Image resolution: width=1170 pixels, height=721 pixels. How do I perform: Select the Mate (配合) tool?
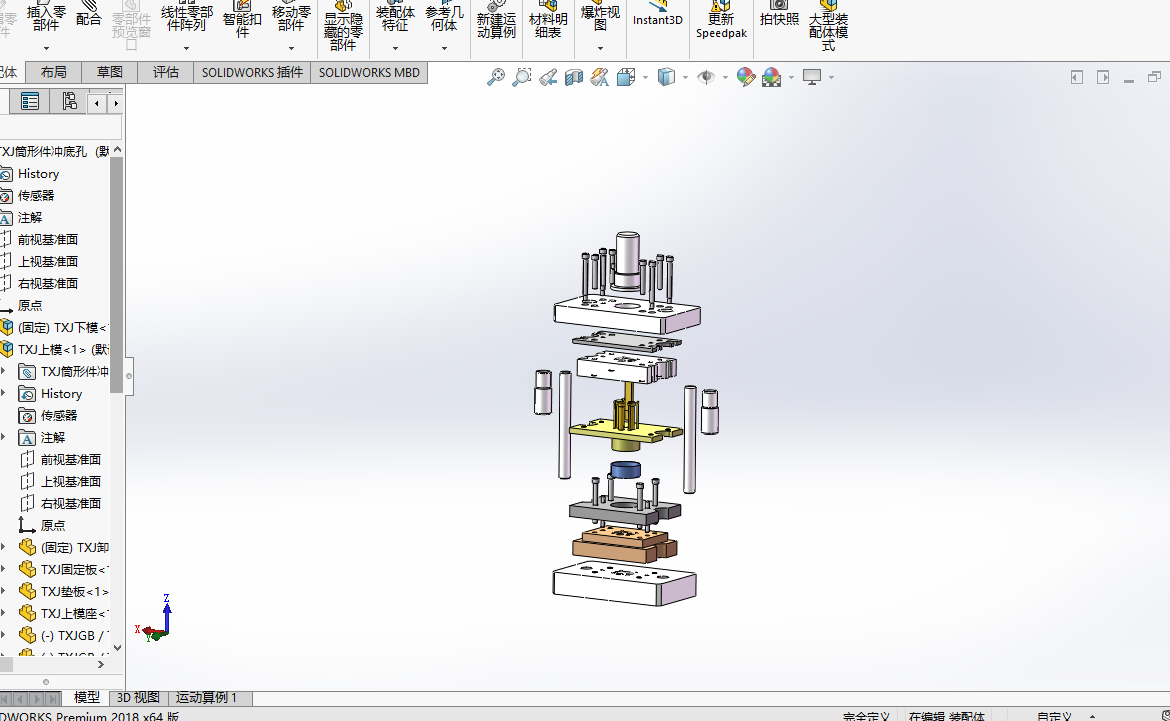click(88, 15)
